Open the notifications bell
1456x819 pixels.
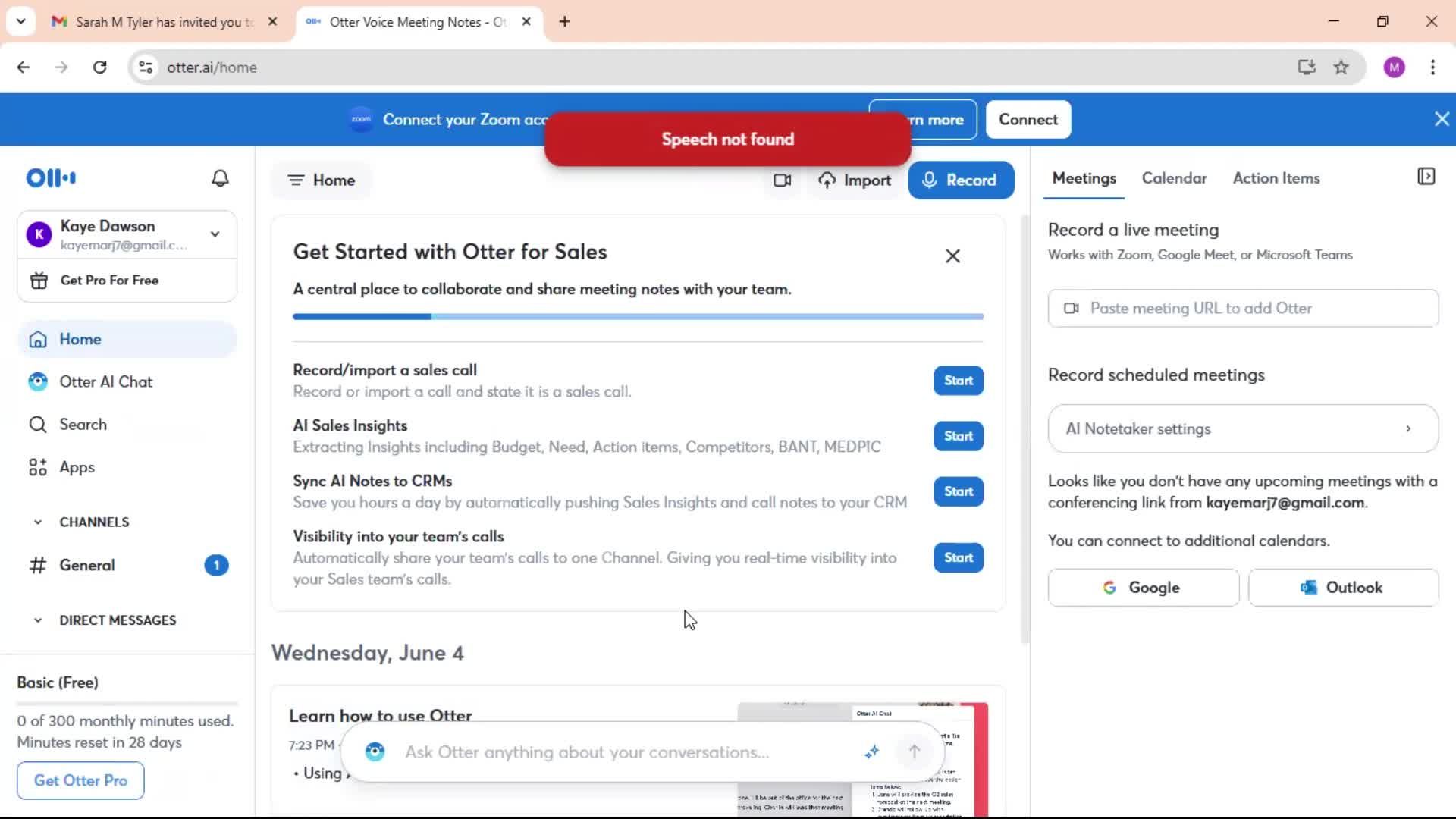point(220,178)
